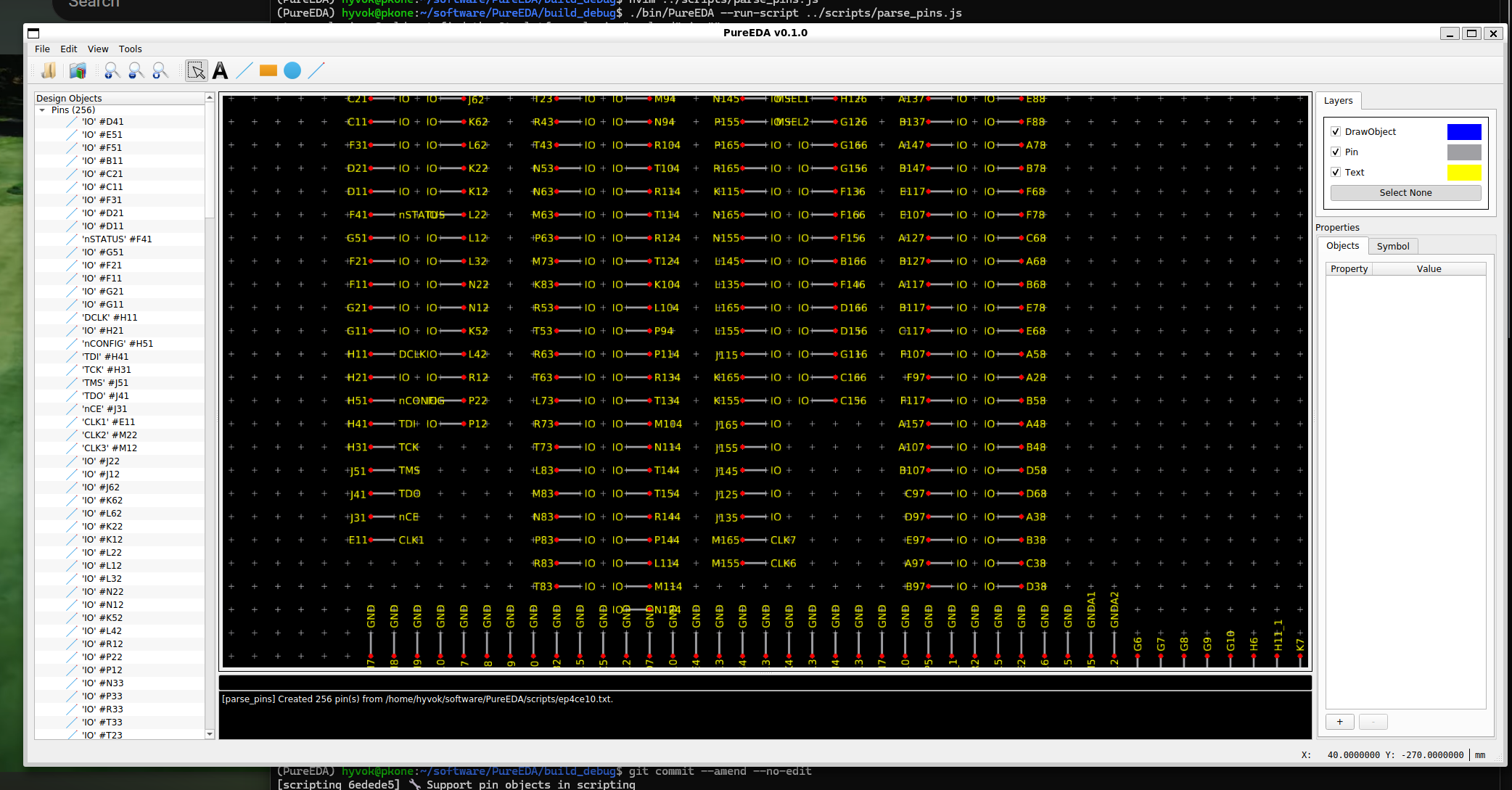Toggle the Pin layer checkbox

click(x=1336, y=152)
